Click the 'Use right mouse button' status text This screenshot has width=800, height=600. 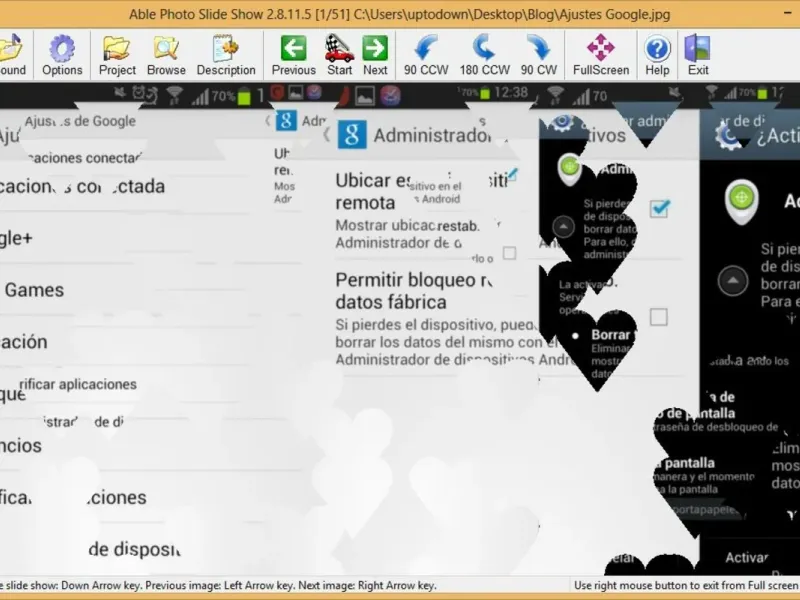[687, 585]
